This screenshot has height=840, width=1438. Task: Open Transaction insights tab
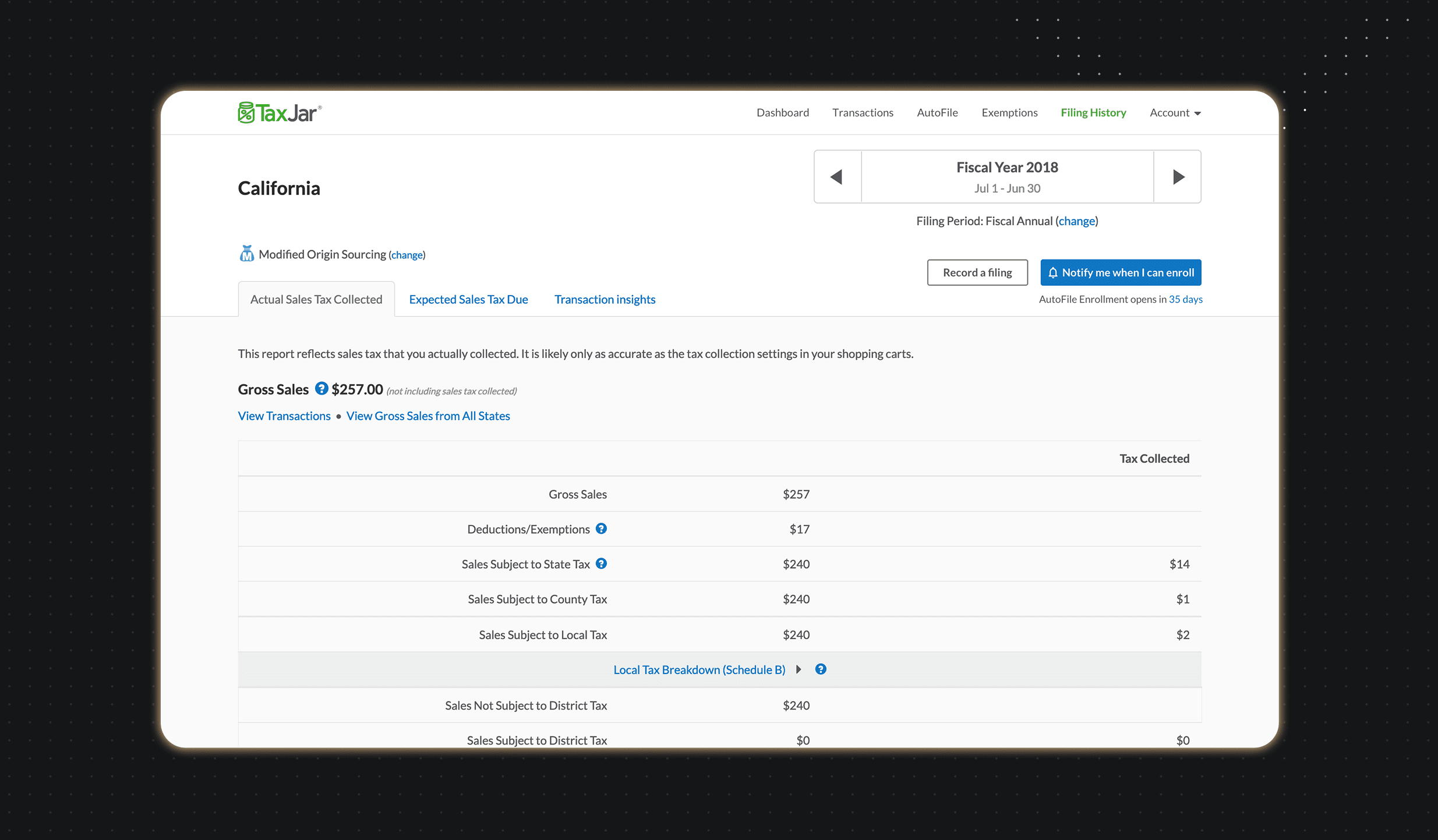[605, 299]
